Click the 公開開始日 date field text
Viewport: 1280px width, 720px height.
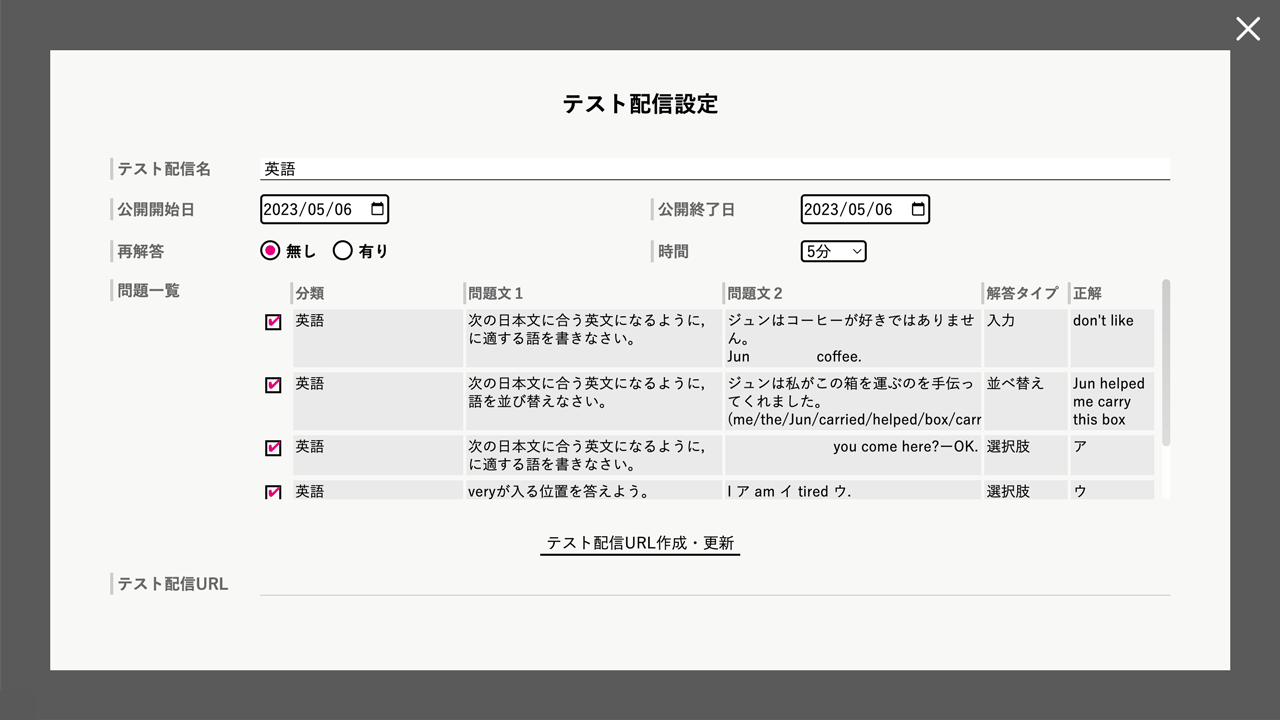pyautogui.click(x=308, y=209)
